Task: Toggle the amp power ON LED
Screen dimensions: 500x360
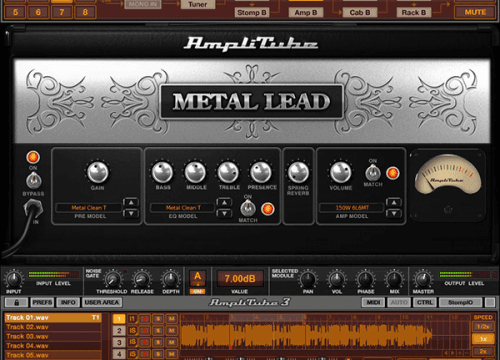Action: 33,157
